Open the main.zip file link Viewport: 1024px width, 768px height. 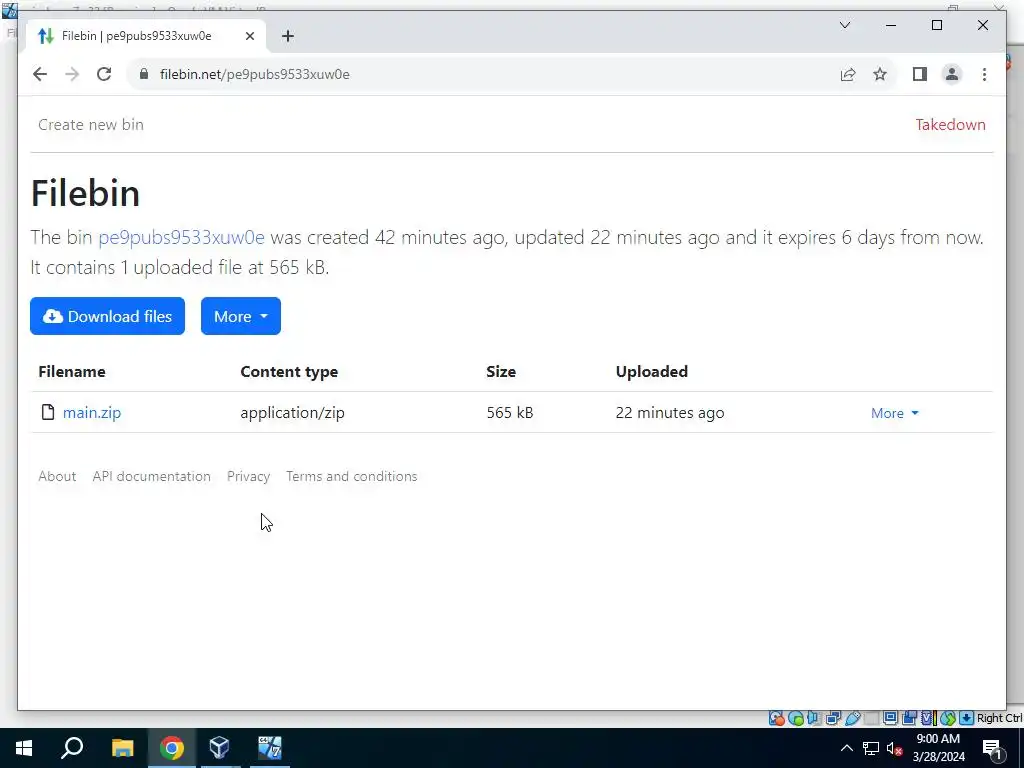tap(92, 413)
